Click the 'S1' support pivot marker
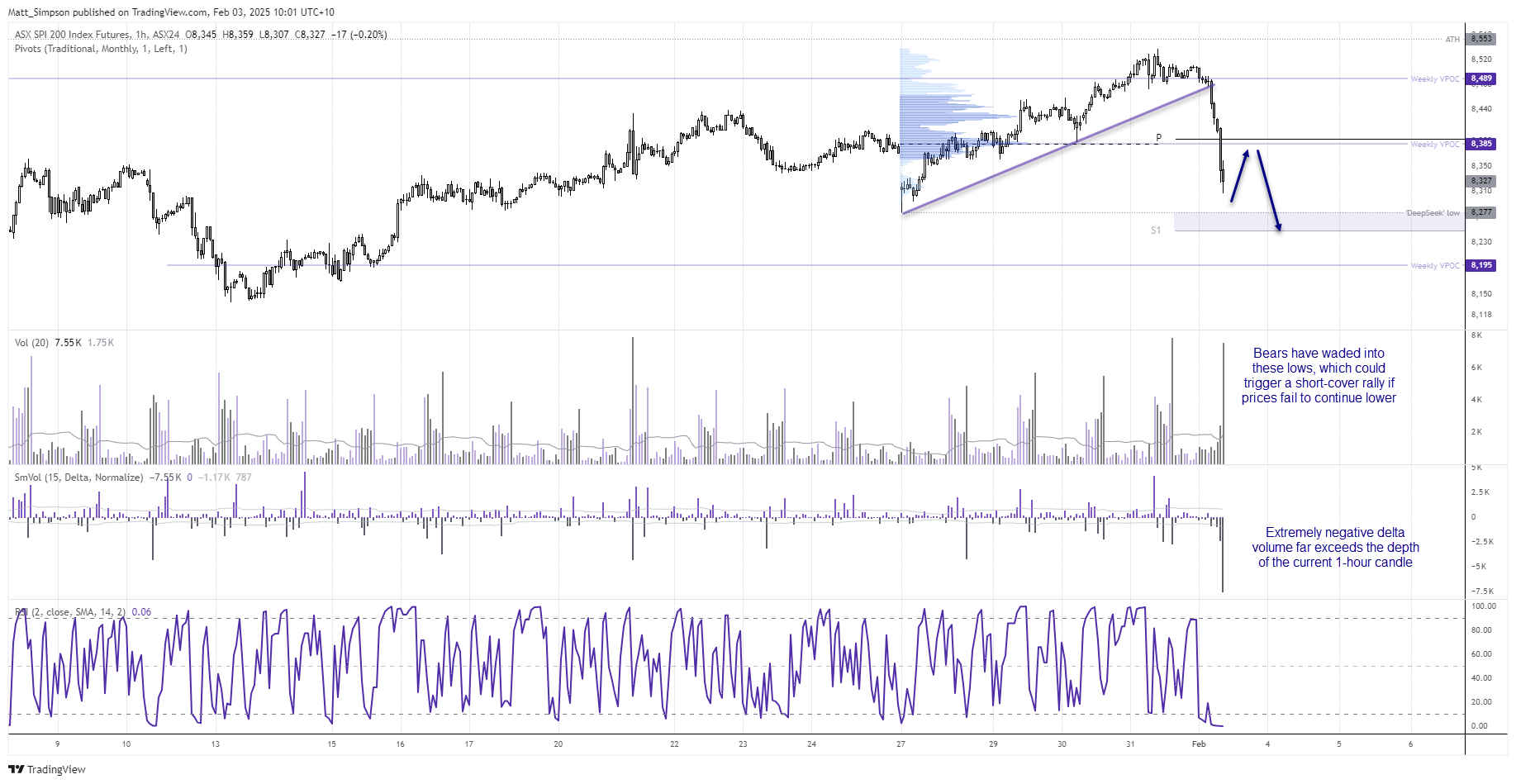 (1156, 230)
